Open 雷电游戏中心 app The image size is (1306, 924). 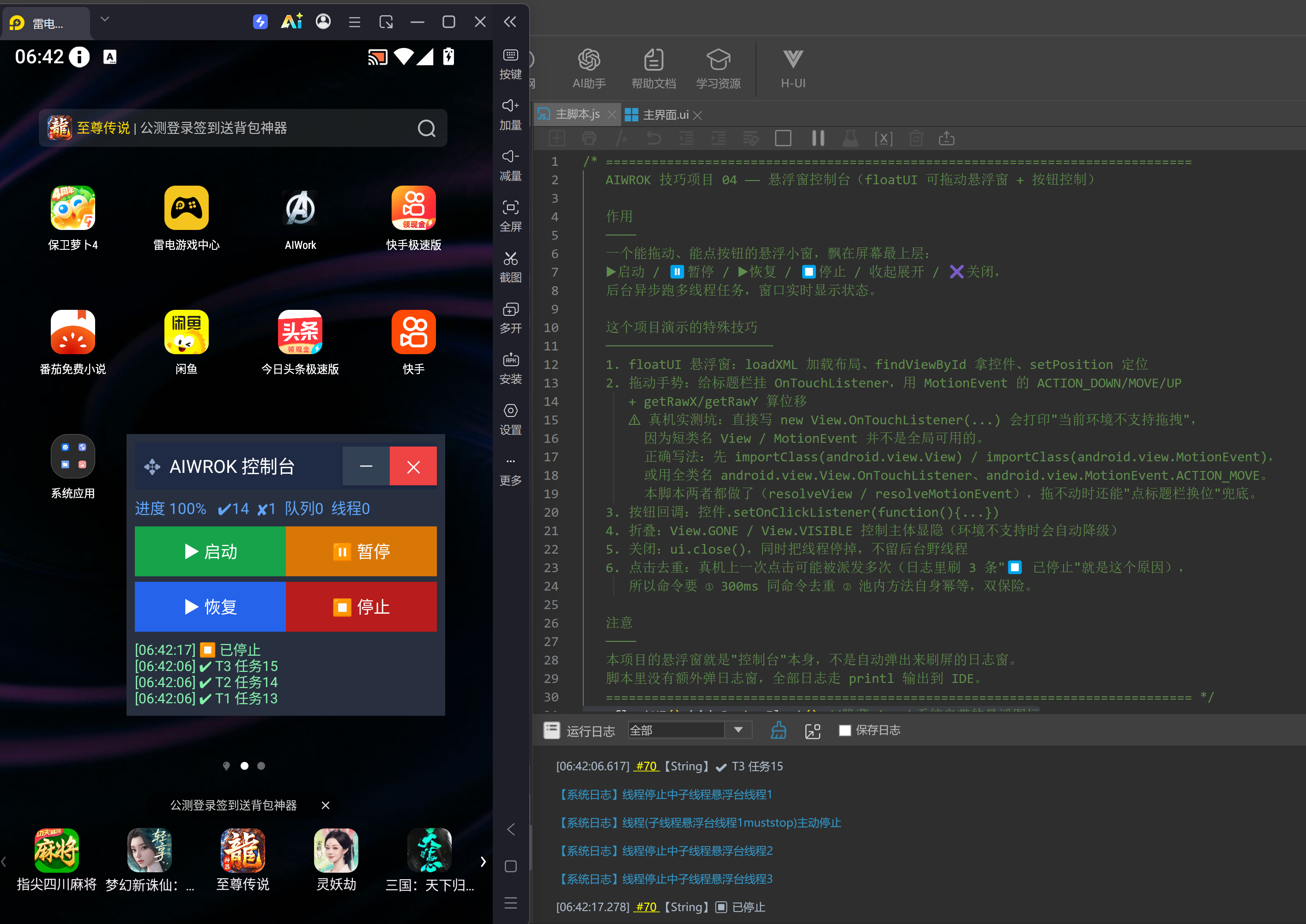click(186, 218)
